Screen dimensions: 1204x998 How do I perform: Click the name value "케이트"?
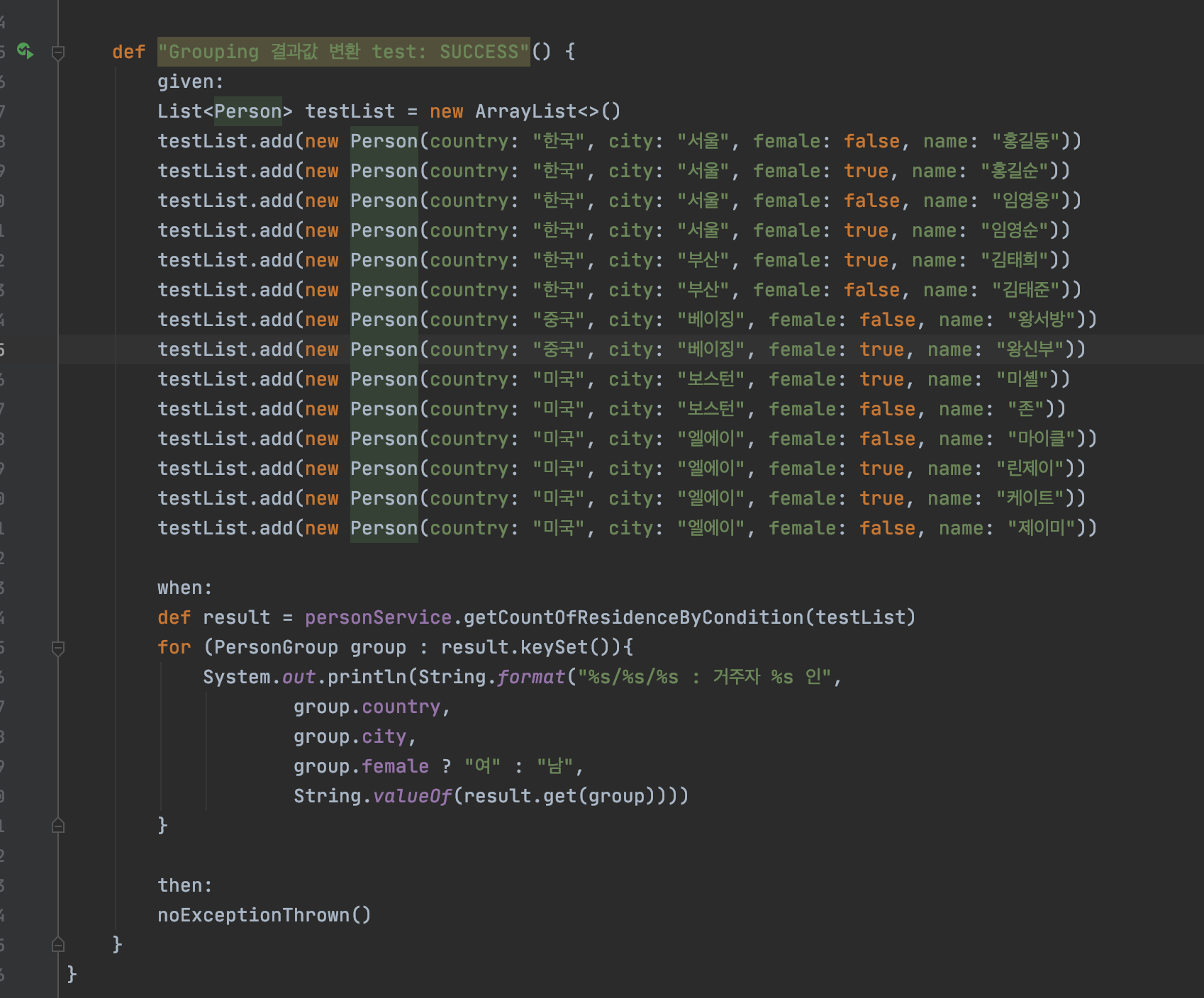pyautogui.click(x=1030, y=498)
